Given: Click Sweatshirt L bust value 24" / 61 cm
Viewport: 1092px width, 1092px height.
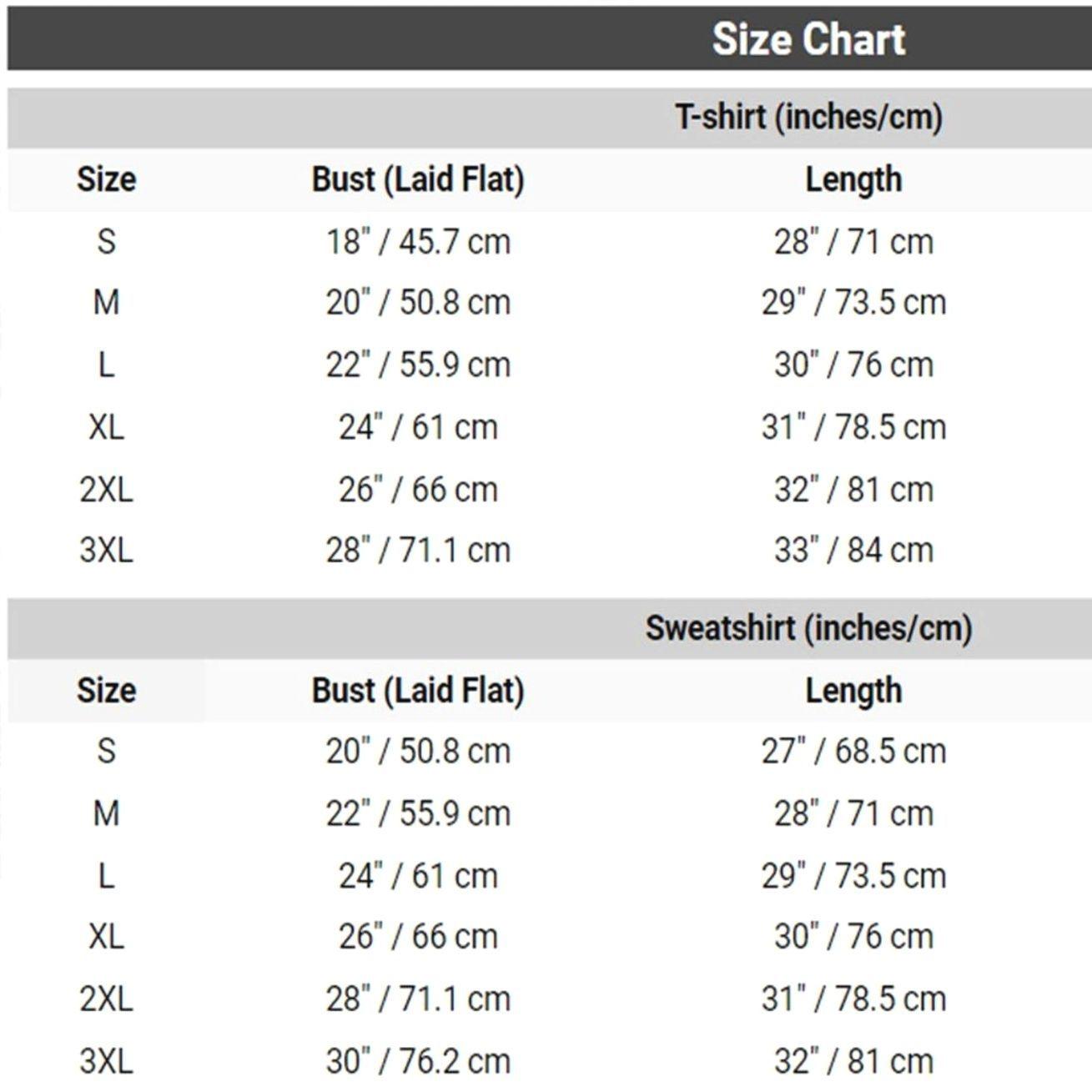Looking at the screenshot, I should pos(418,876).
